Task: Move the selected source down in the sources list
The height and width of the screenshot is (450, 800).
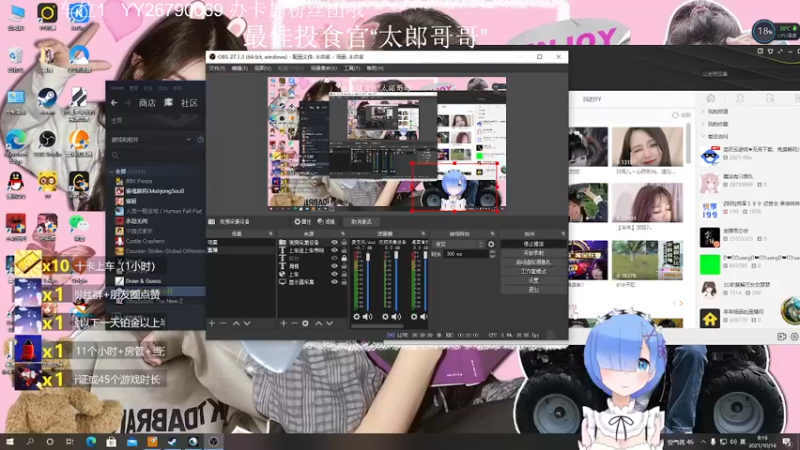Action: (330, 323)
